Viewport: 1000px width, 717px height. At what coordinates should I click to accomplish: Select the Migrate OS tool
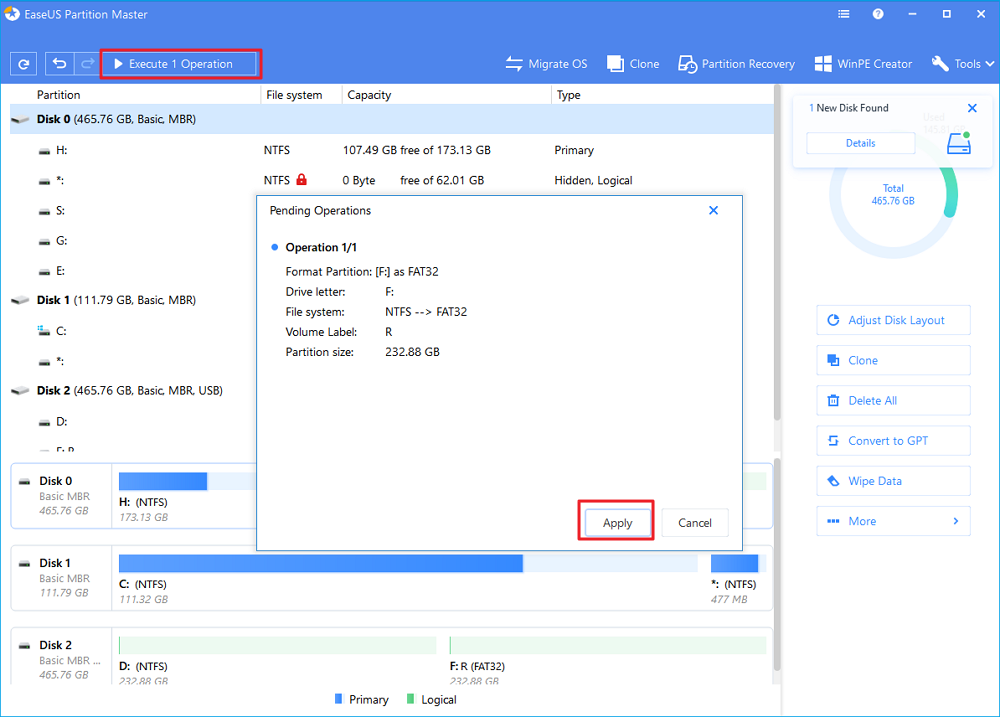[546, 63]
